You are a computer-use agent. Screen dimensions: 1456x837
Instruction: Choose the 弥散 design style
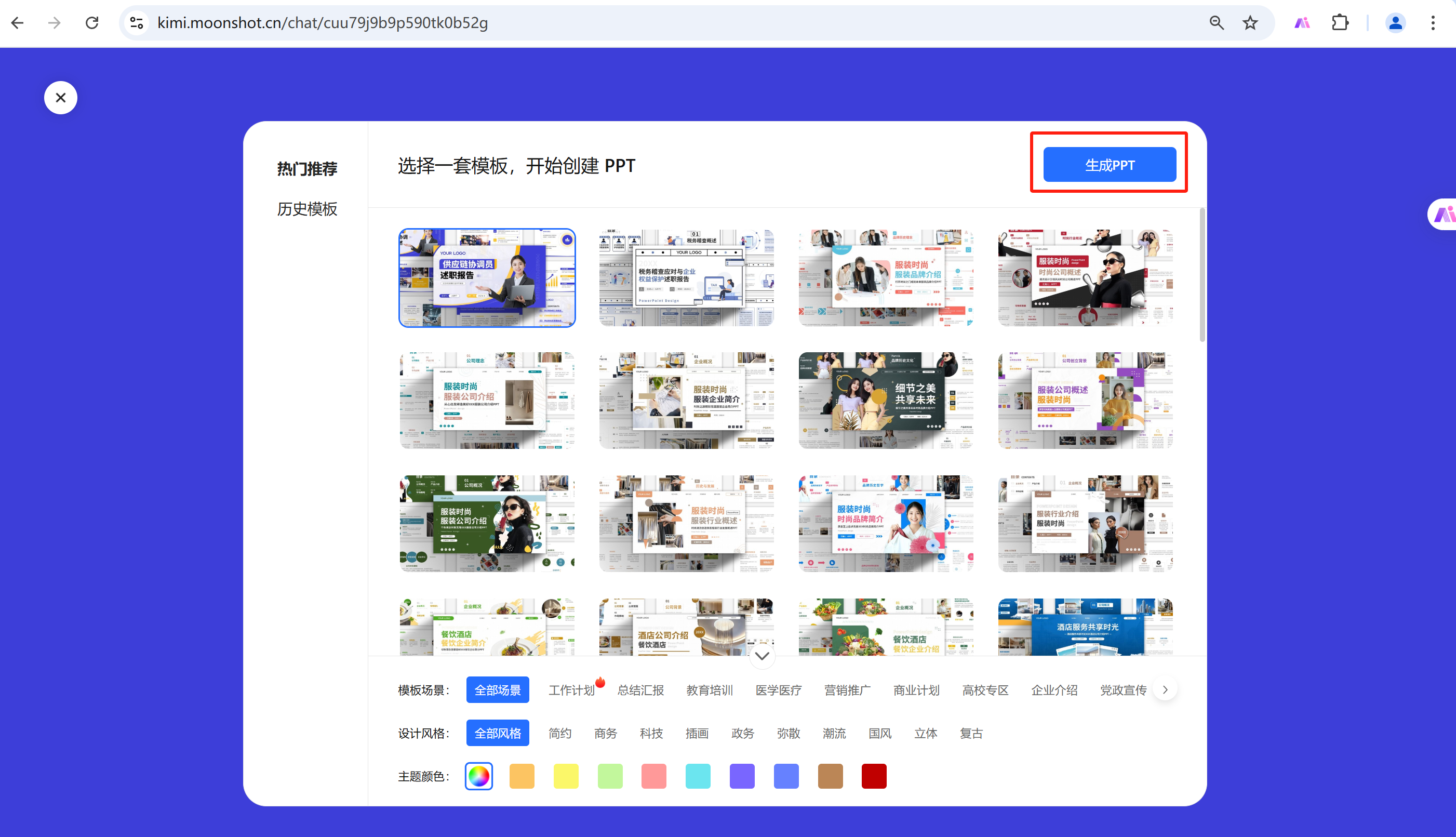(x=789, y=733)
